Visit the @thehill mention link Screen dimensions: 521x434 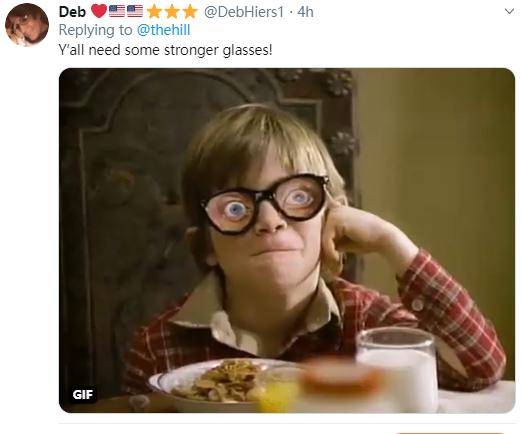[x=164, y=30]
